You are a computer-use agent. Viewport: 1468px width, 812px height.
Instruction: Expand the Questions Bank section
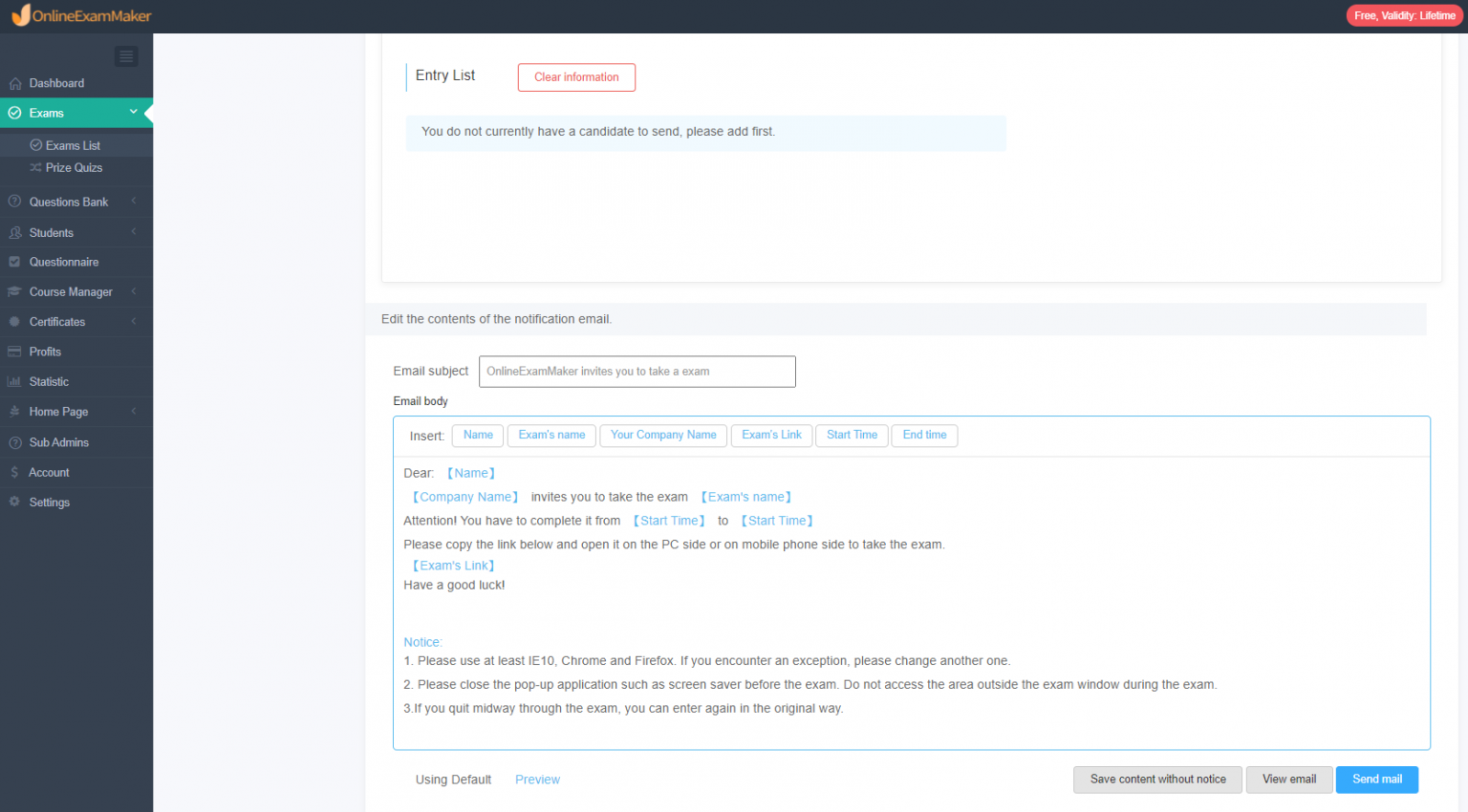pos(134,202)
